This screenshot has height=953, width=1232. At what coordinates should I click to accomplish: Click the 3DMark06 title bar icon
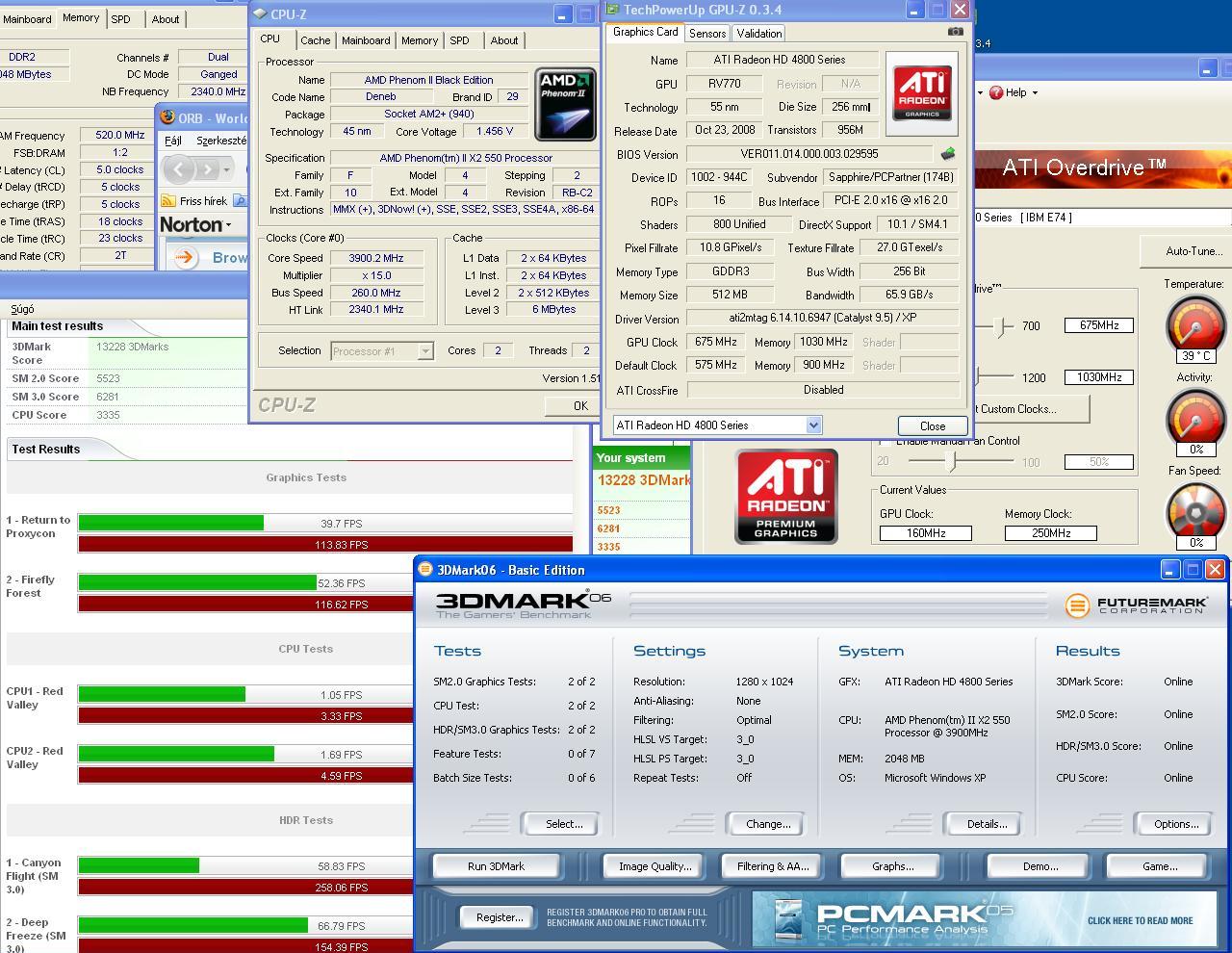425,569
